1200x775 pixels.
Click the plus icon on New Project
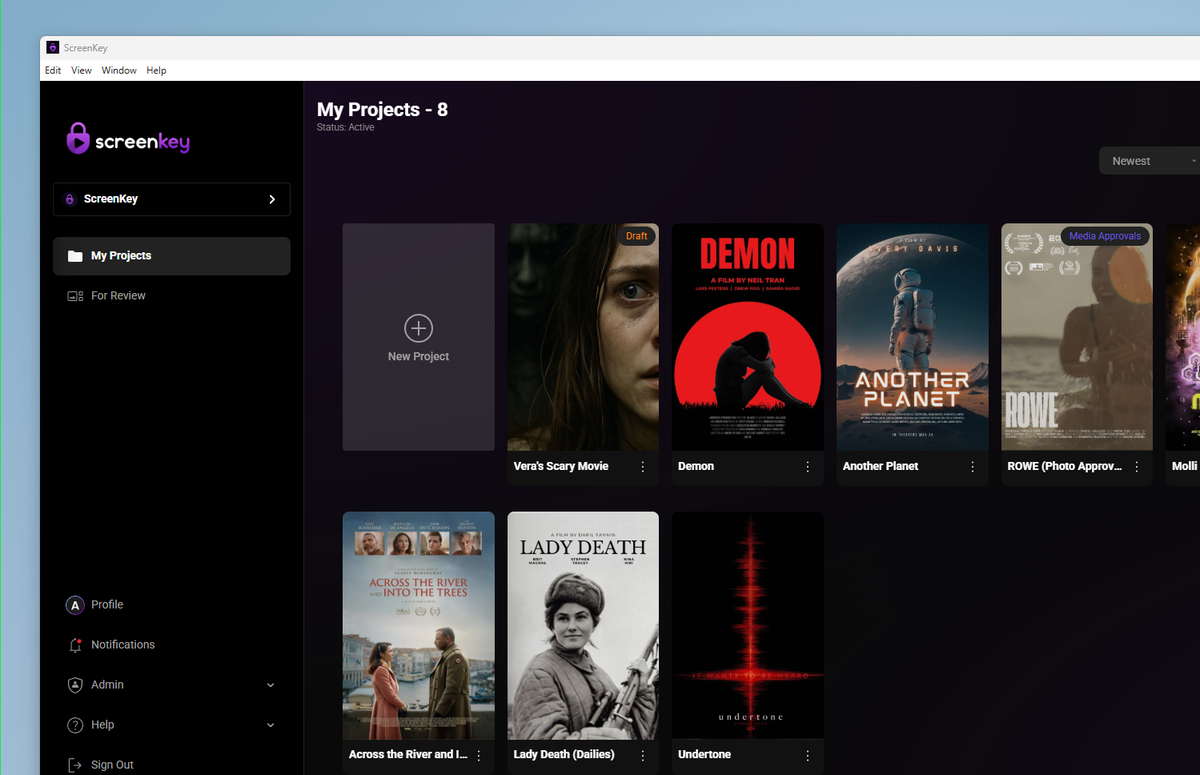(x=418, y=328)
